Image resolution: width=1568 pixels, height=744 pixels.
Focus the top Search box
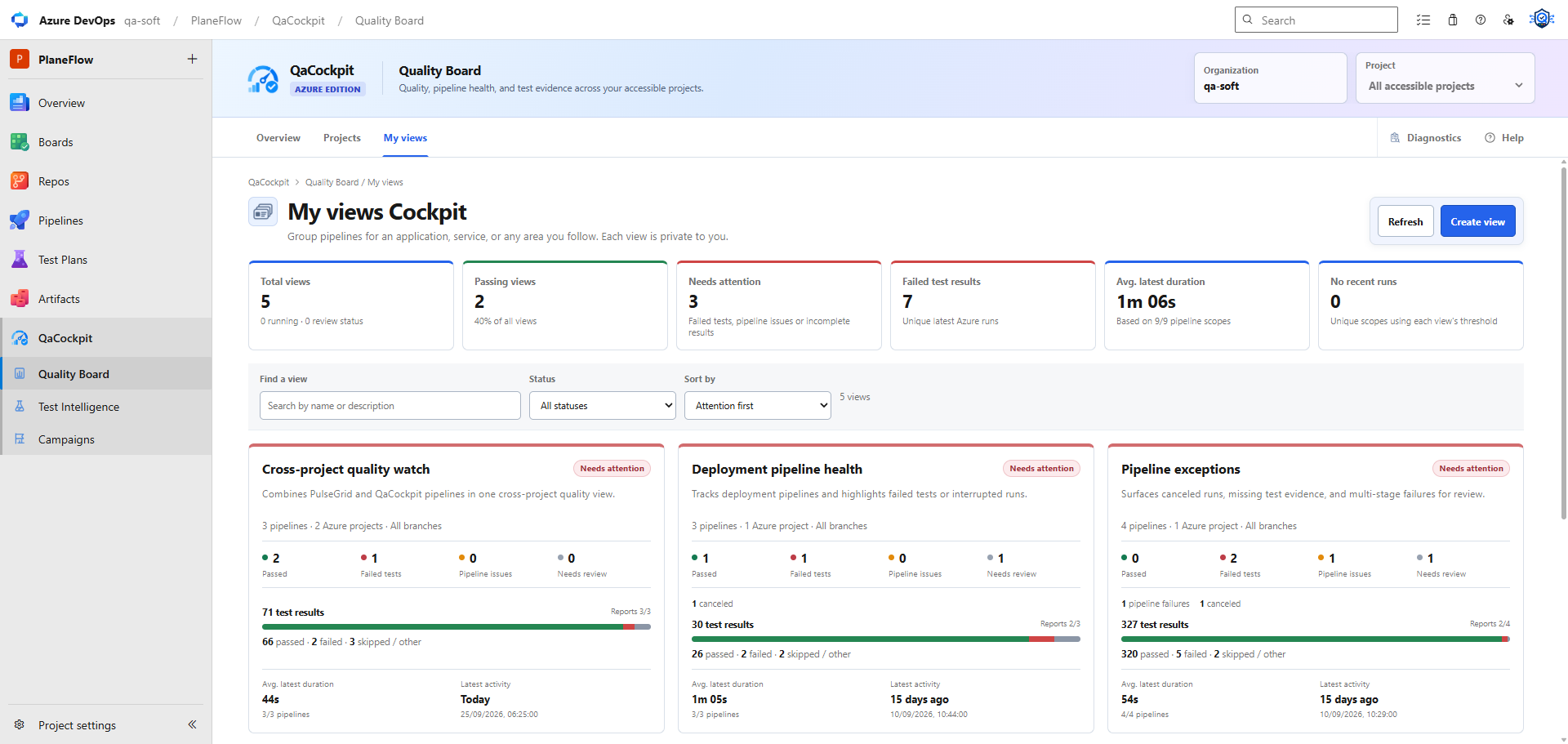pos(1316,20)
